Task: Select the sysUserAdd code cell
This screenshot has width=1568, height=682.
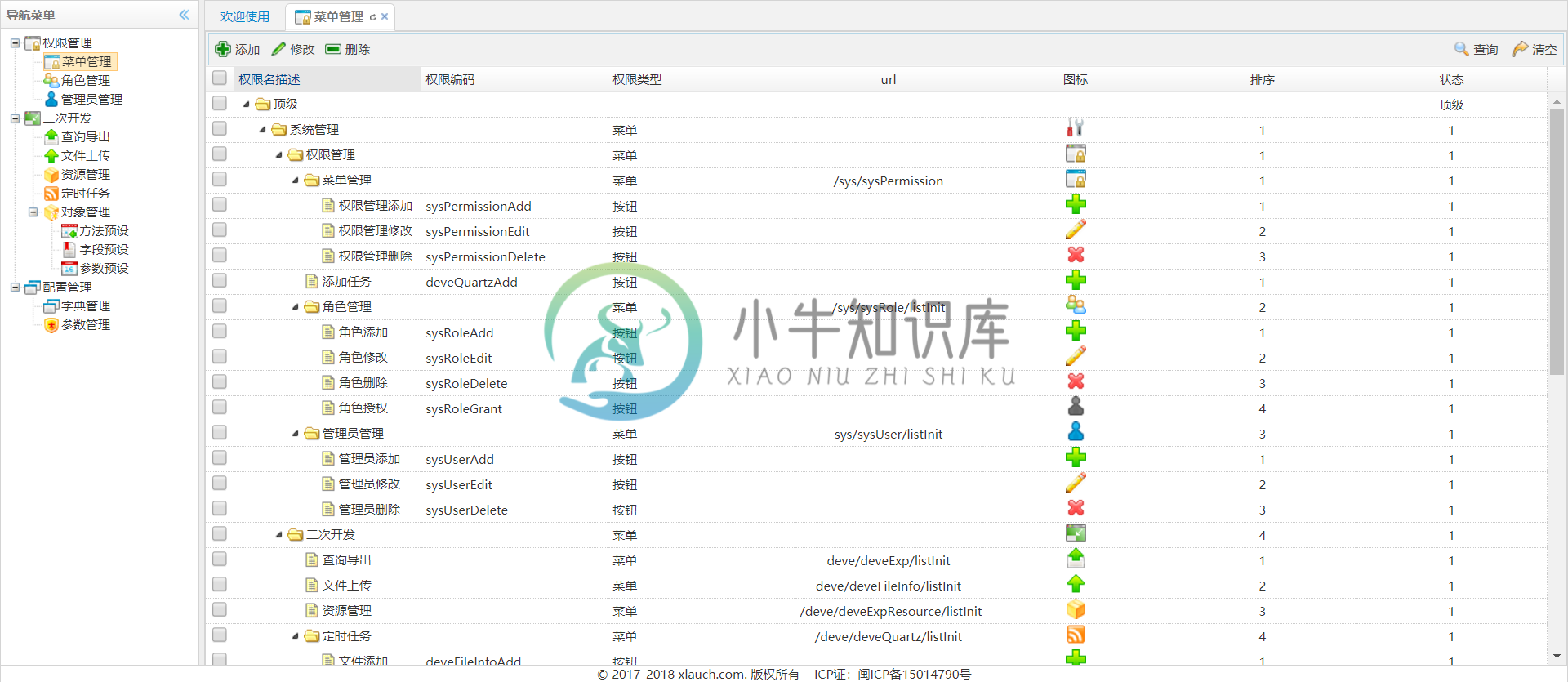Action: 514,459
